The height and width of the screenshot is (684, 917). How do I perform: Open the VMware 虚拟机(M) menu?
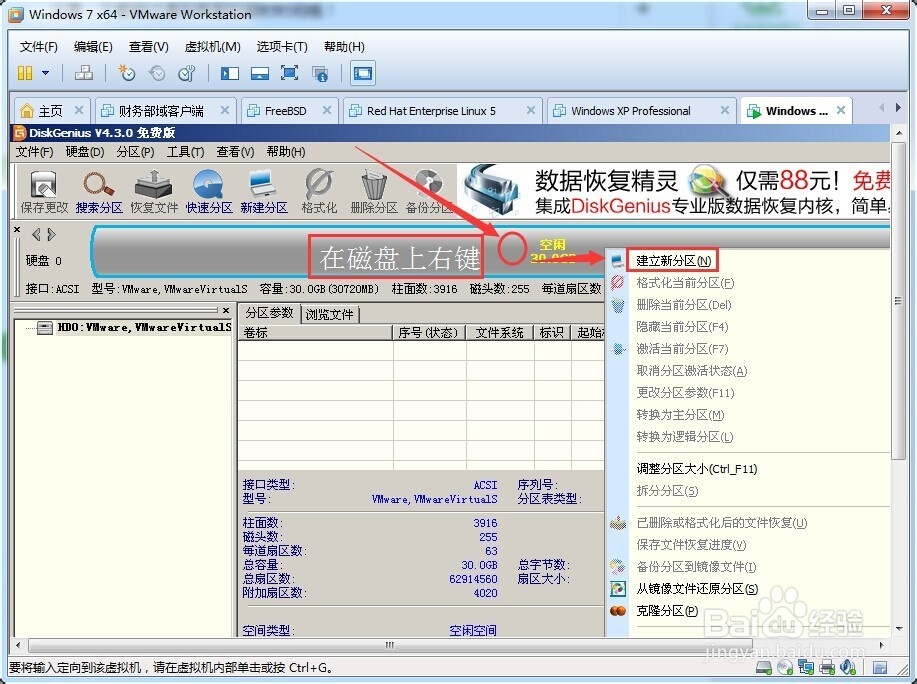tap(212, 47)
